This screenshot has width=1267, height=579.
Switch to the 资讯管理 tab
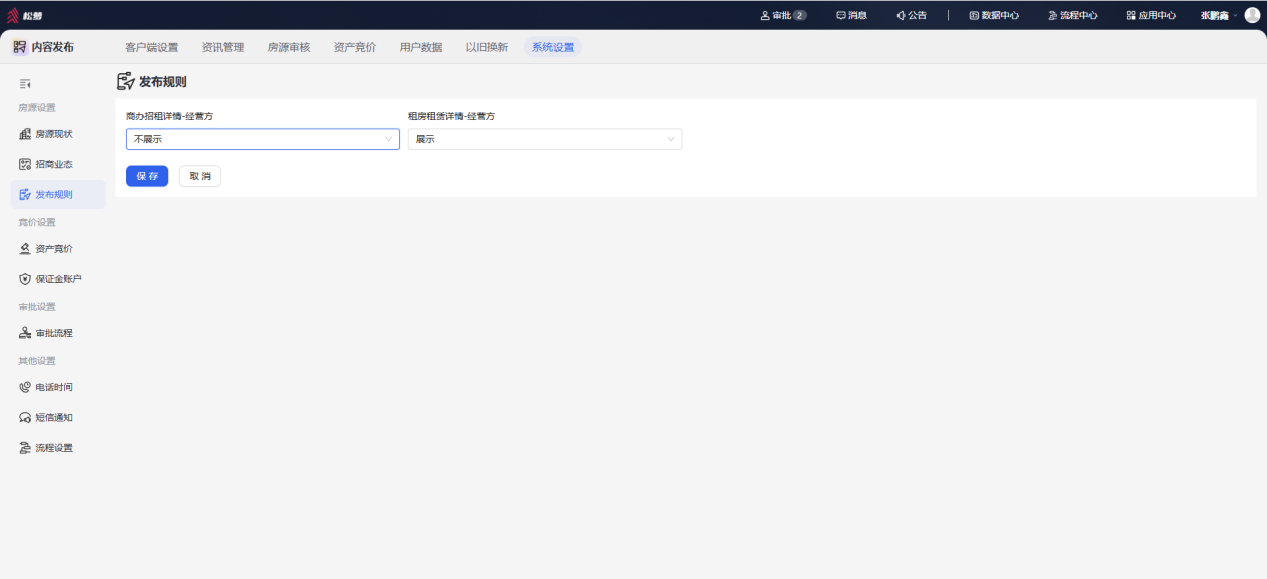tap(222, 47)
